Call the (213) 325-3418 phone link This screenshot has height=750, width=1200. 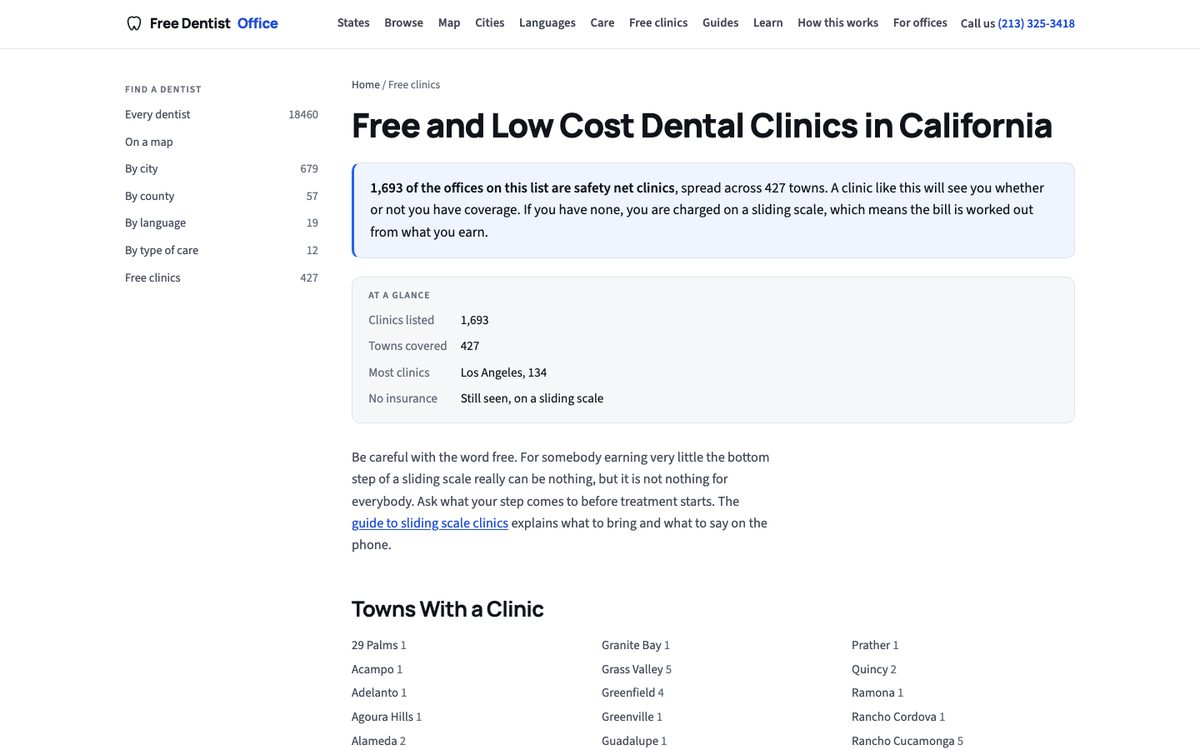coord(1036,23)
